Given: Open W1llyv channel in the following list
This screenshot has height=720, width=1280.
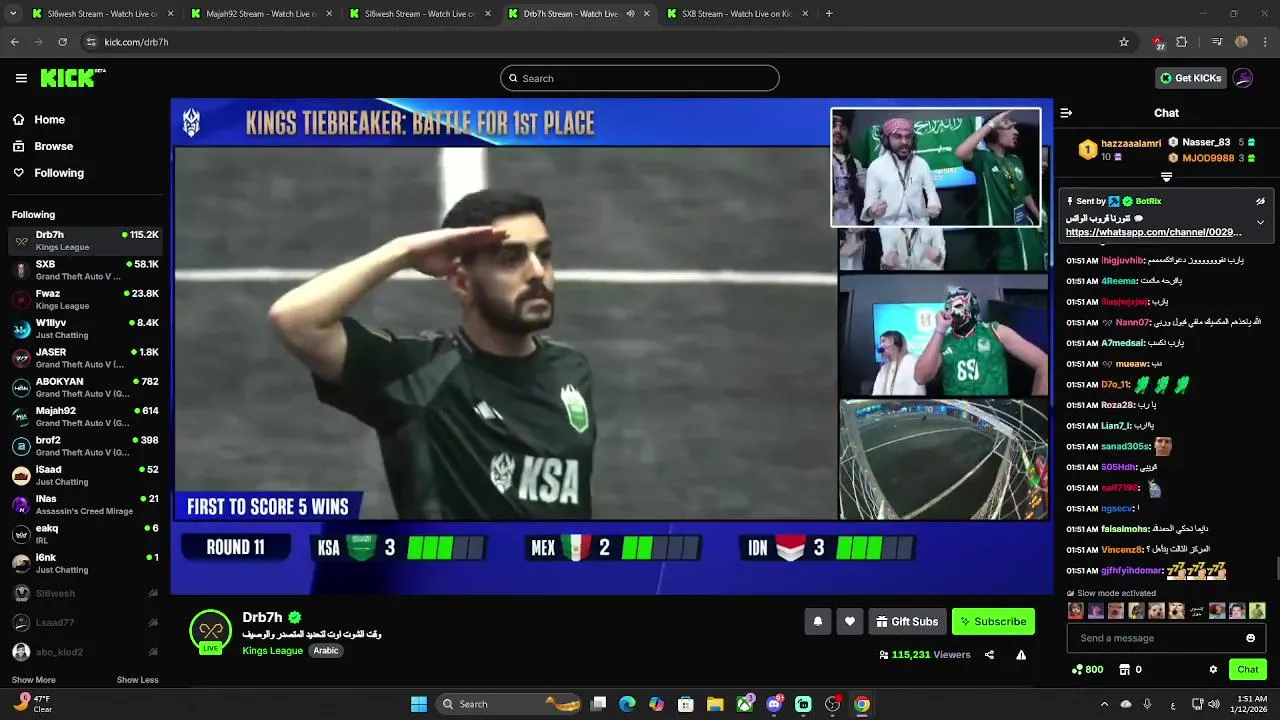Looking at the screenshot, I should (x=85, y=328).
